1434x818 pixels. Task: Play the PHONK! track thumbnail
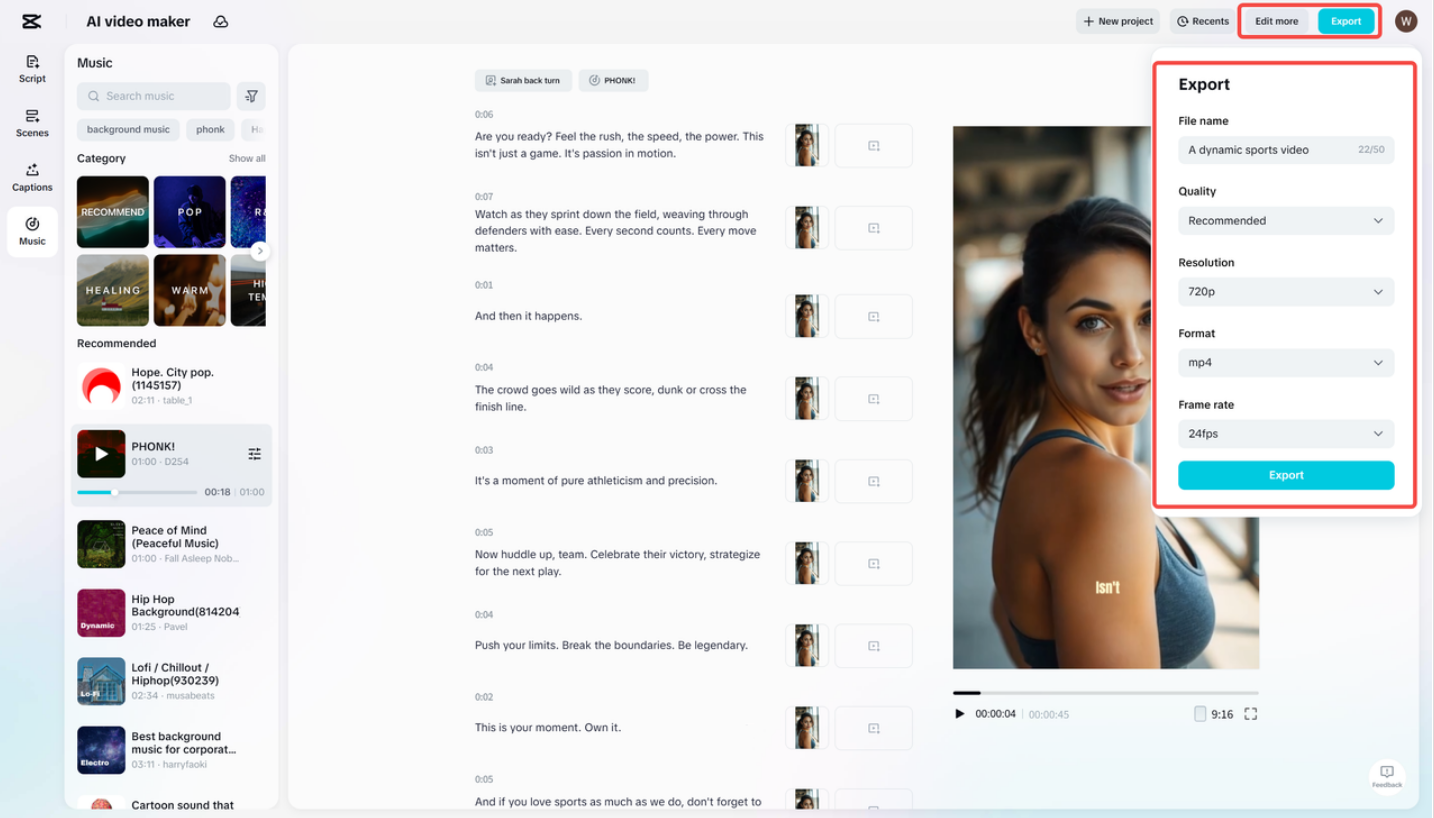click(x=101, y=454)
